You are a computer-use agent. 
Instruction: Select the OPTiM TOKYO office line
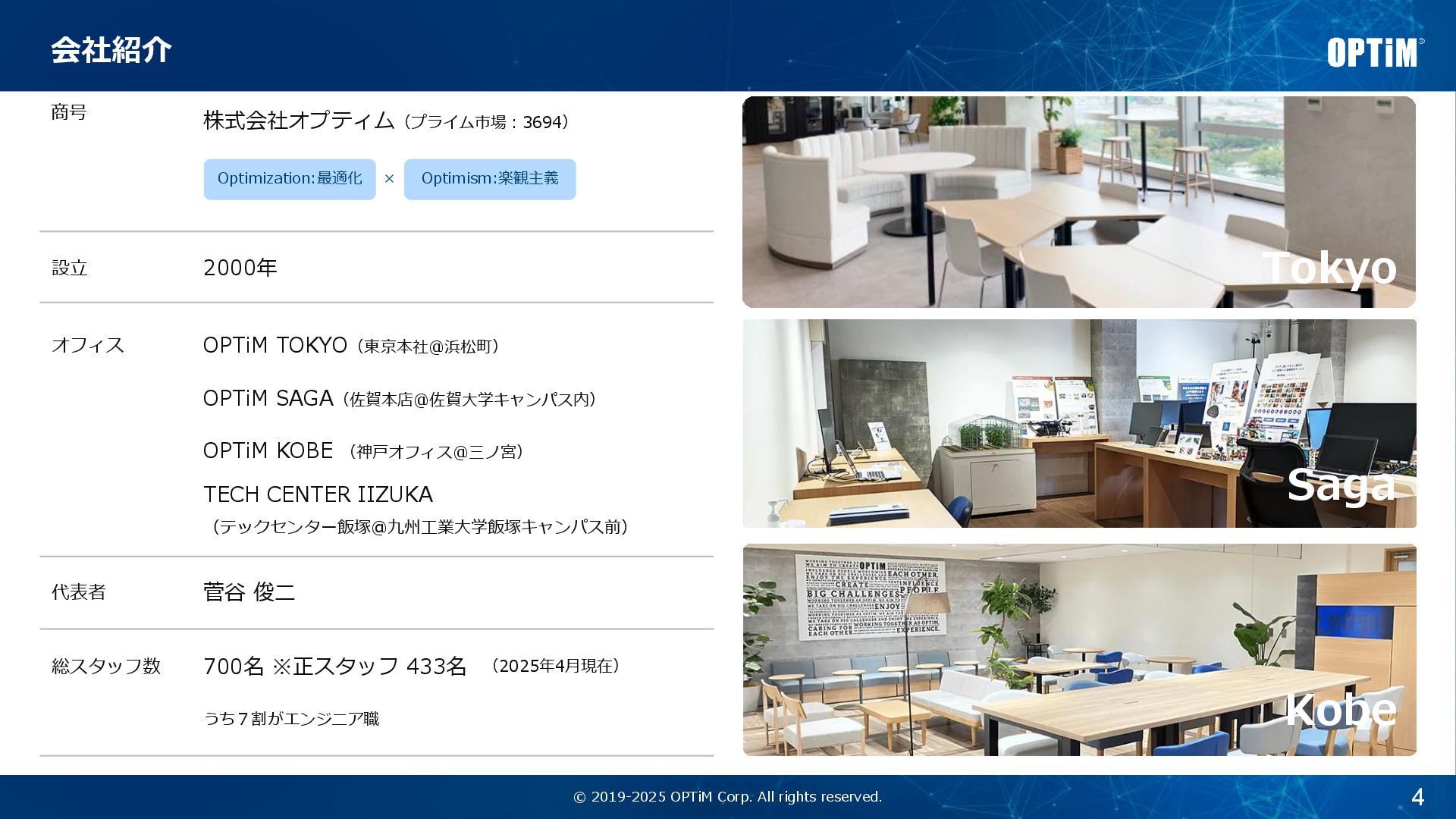coord(353,345)
